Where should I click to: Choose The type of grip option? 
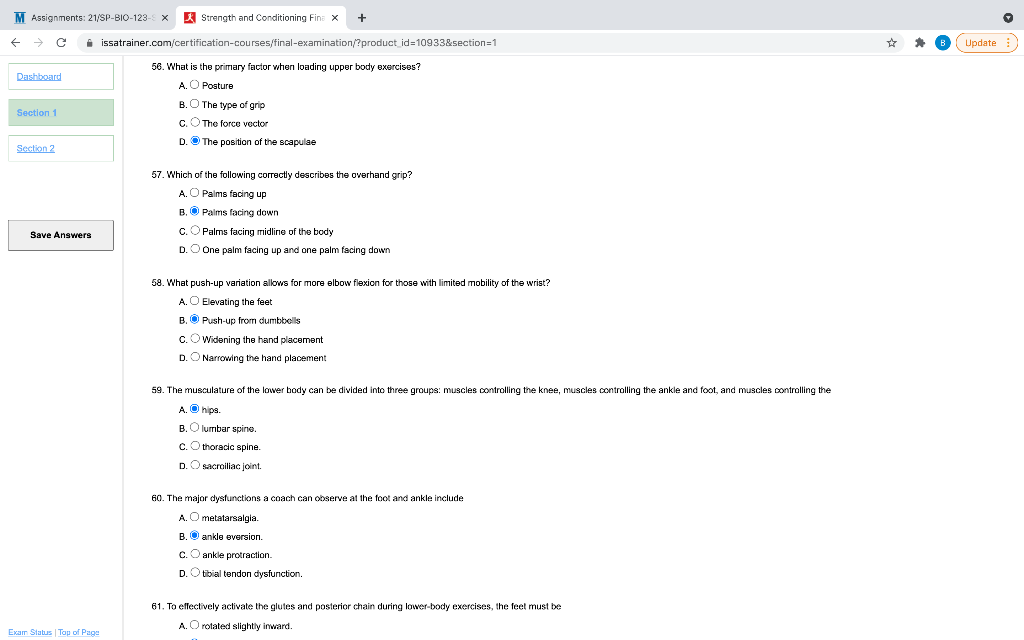pyautogui.click(x=195, y=103)
